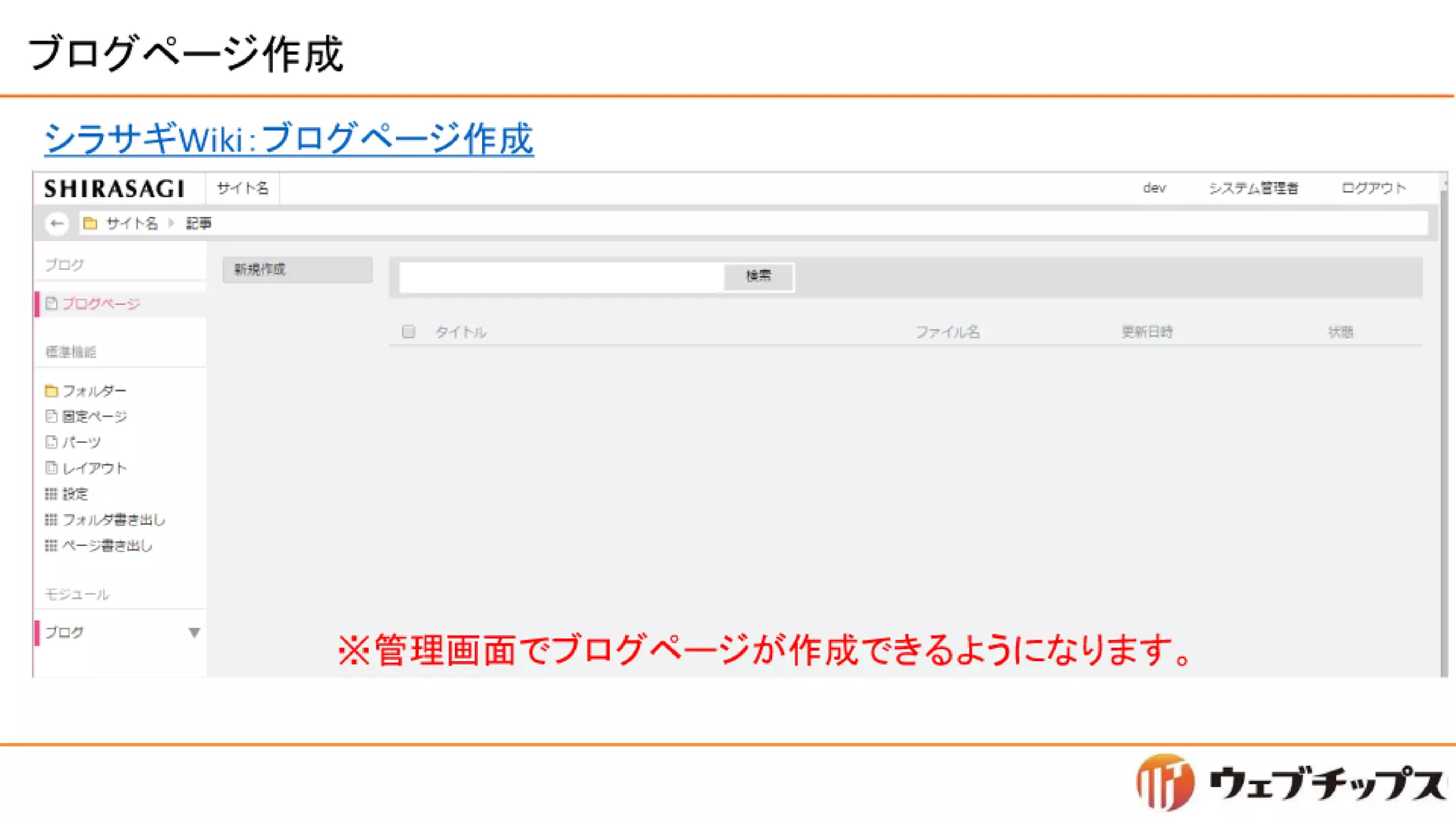Viewport: 1456px width, 819px height.
Task: Click the 検索 search button
Action: point(758,276)
